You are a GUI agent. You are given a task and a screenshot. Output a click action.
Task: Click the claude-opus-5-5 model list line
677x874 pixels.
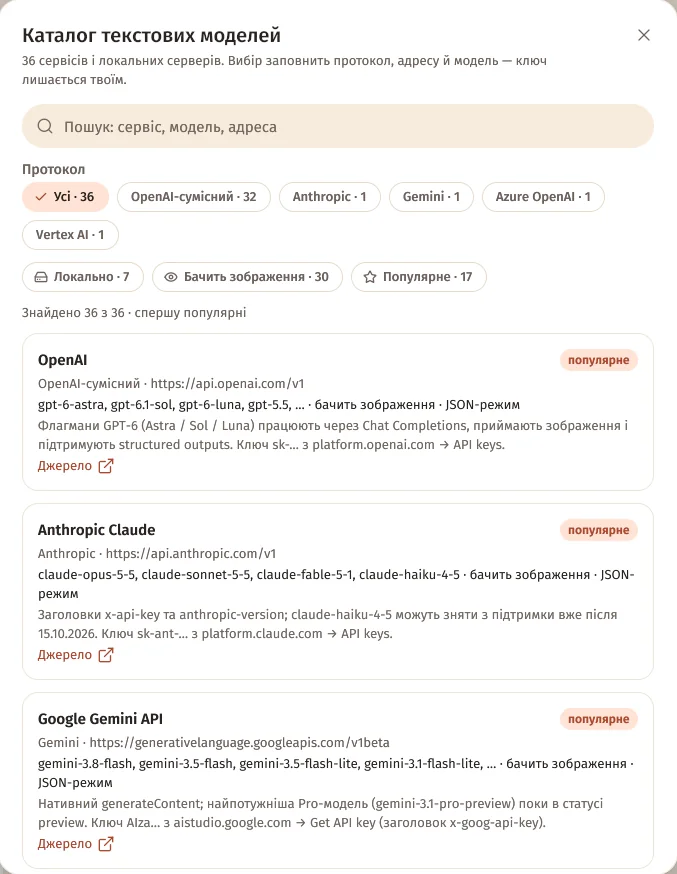(336, 584)
